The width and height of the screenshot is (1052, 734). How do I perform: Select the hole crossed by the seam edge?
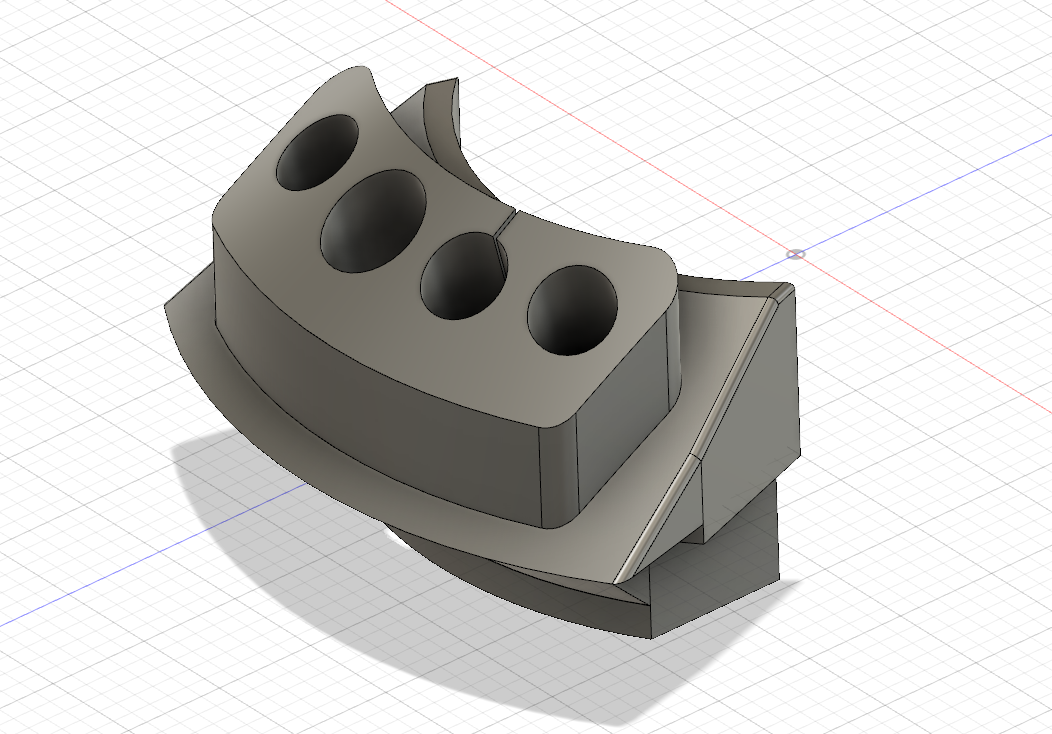click(x=464, y=276)
